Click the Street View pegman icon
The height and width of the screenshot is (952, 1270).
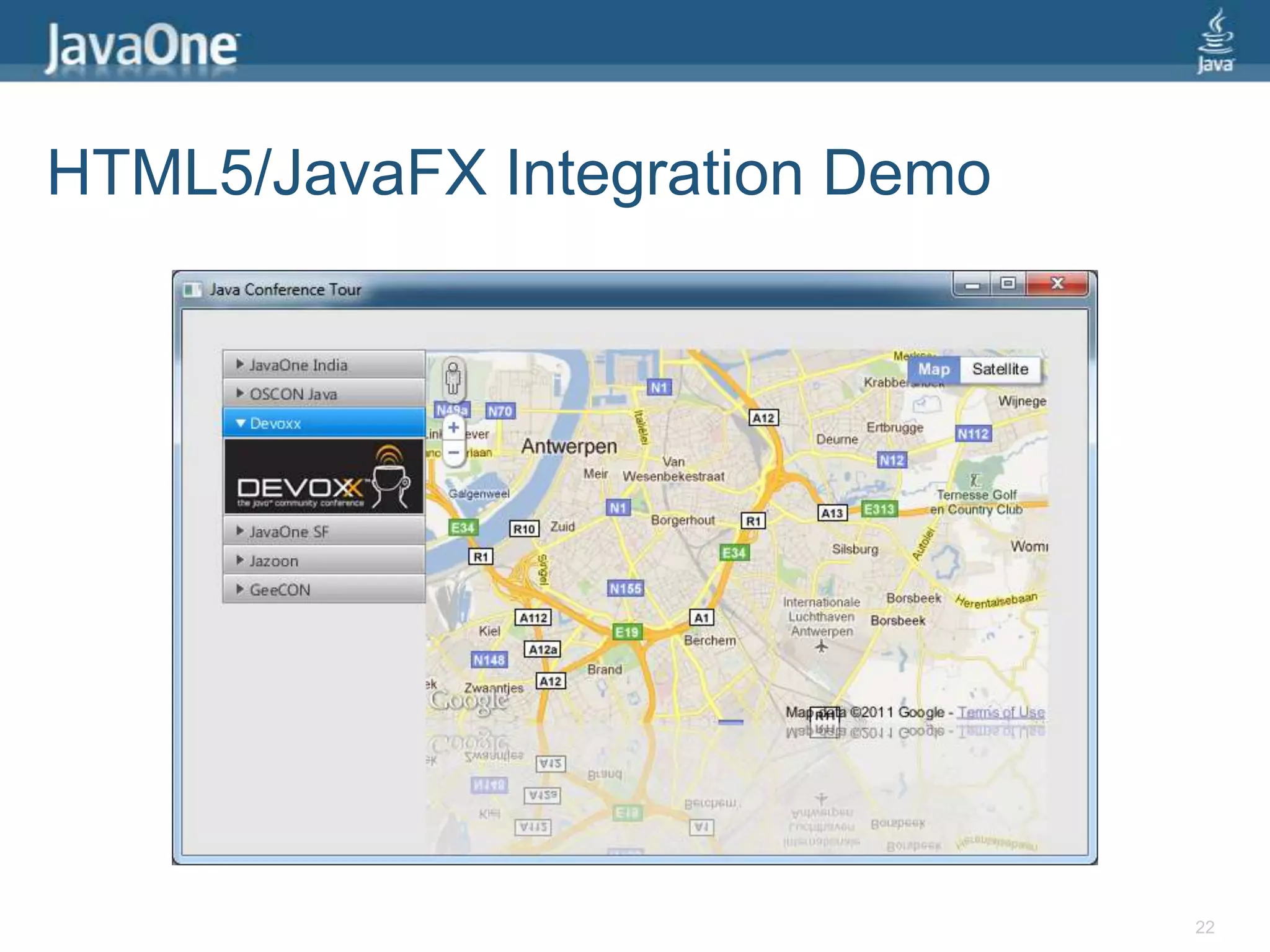click(453, 378)
